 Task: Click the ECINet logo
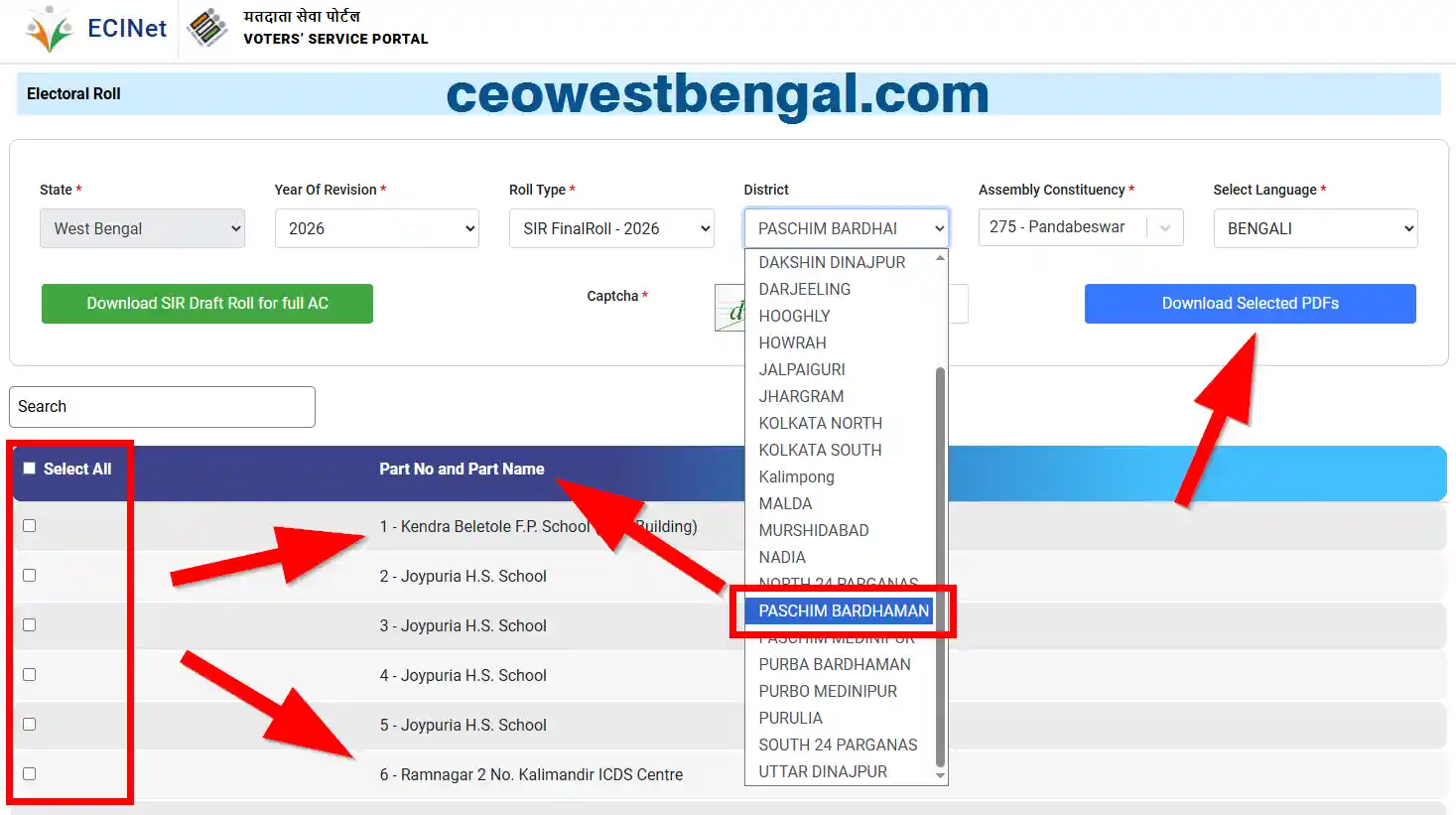[x=96, y=29]
